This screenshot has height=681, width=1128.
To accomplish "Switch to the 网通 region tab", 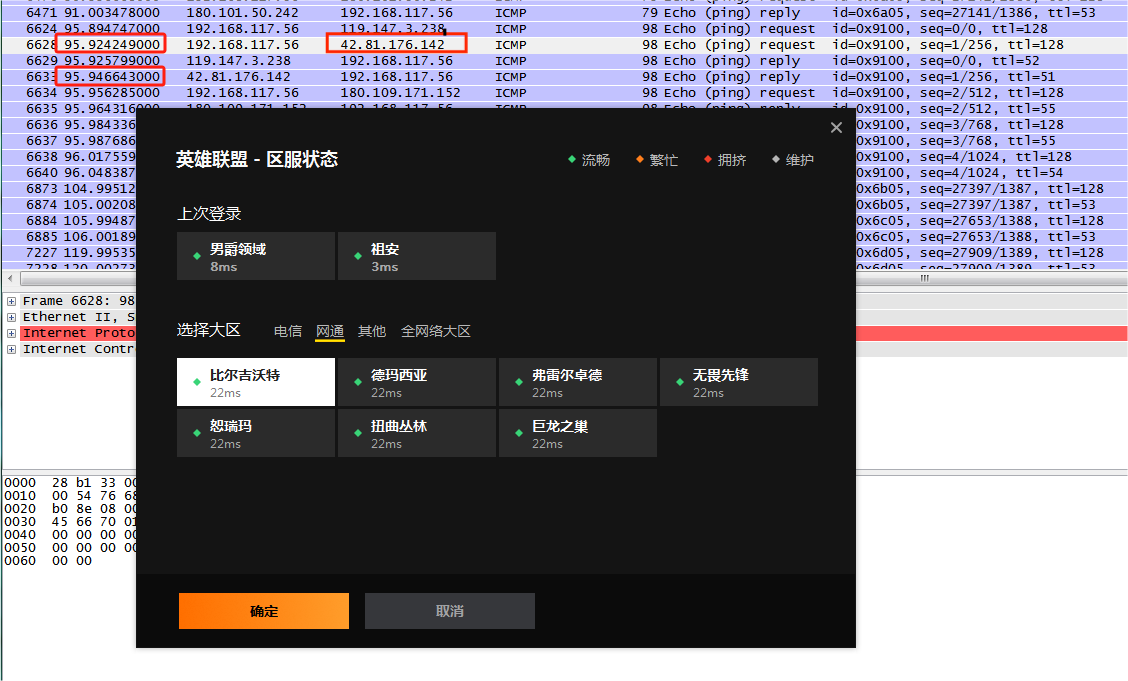I will coord(330,331).
